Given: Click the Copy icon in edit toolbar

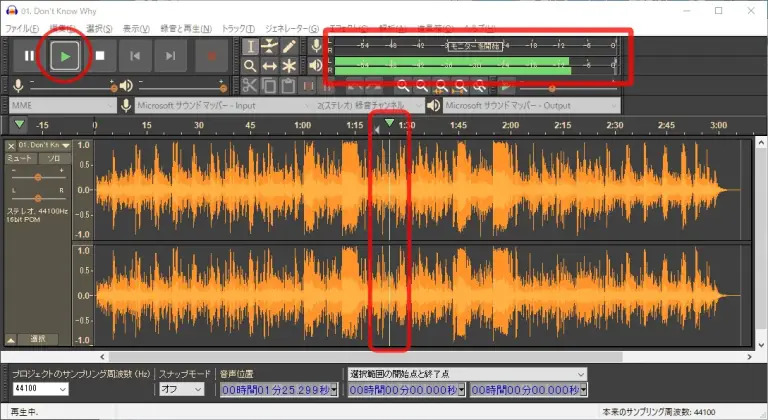Looking at the screenshot, I should pyautogui.click(x=269, y=86).
